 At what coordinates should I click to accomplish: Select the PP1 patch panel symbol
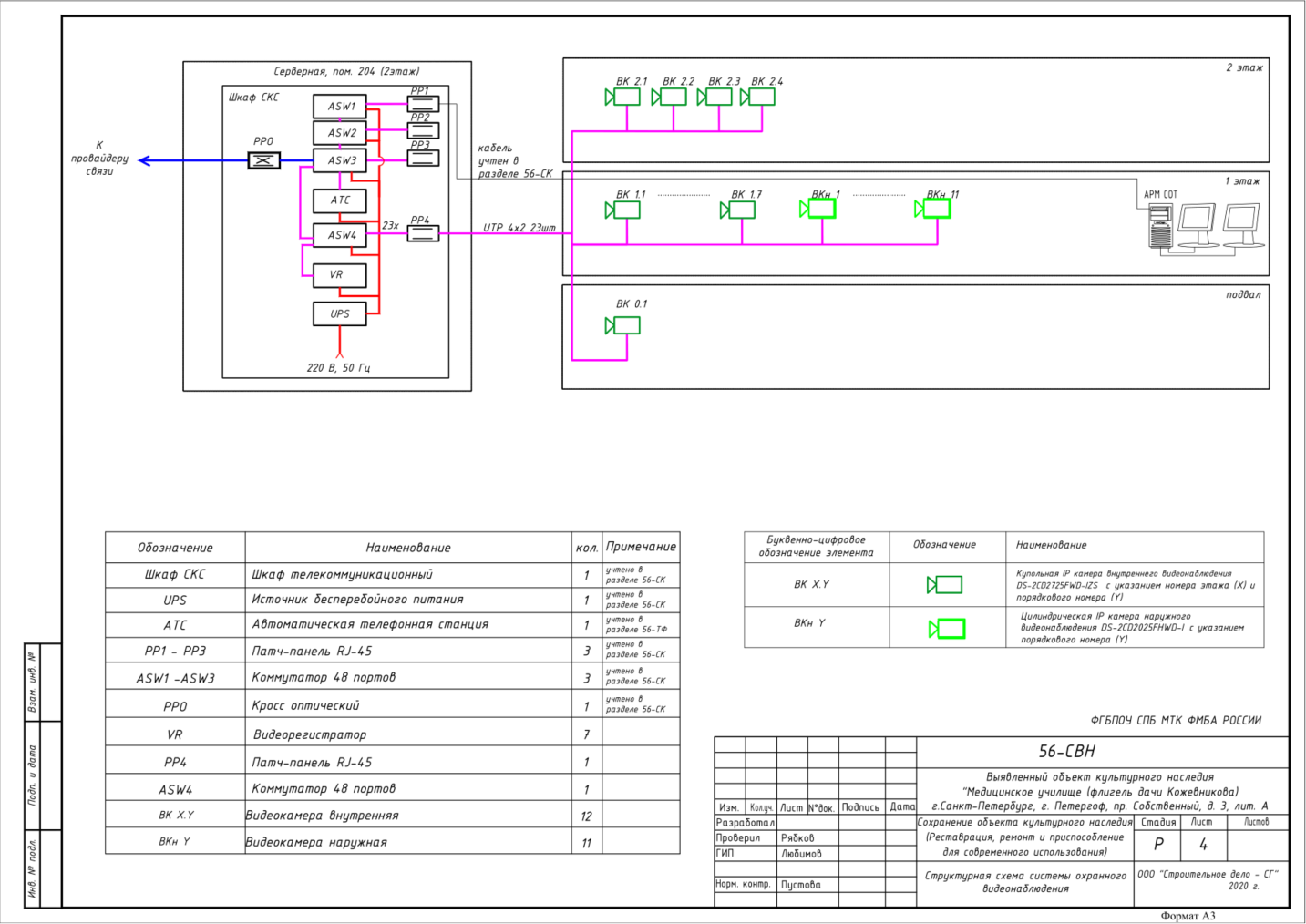tap(423, 104)
